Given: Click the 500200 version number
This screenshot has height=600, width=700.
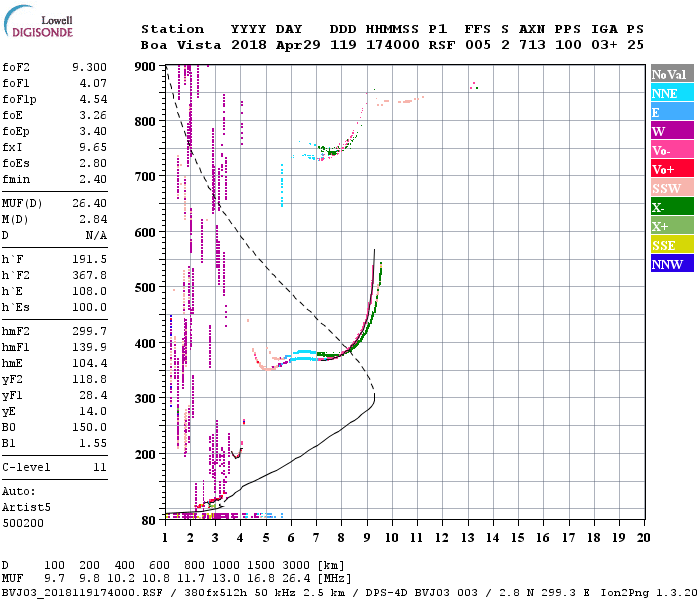Looking at the screenshot, I should (x=23, y=523).
